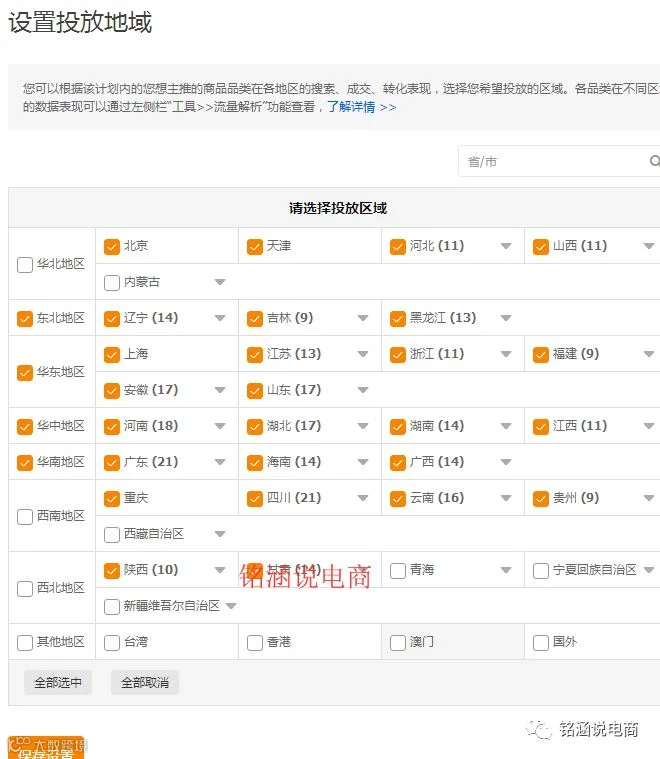Click the orange 保存设置 button
Image resolution: width=660 pixels, height=759 pixels.
coord(46,747)
